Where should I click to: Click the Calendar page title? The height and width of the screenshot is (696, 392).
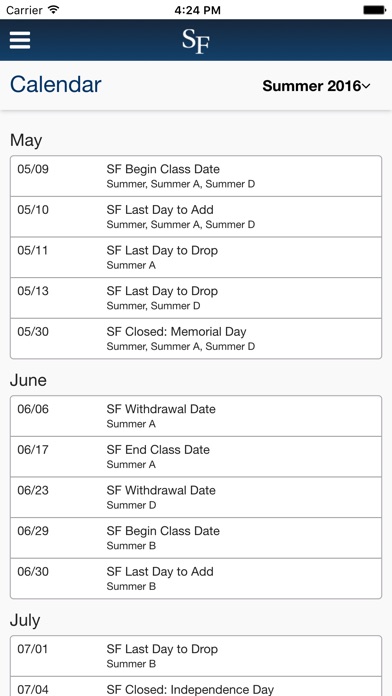point(56,84)
